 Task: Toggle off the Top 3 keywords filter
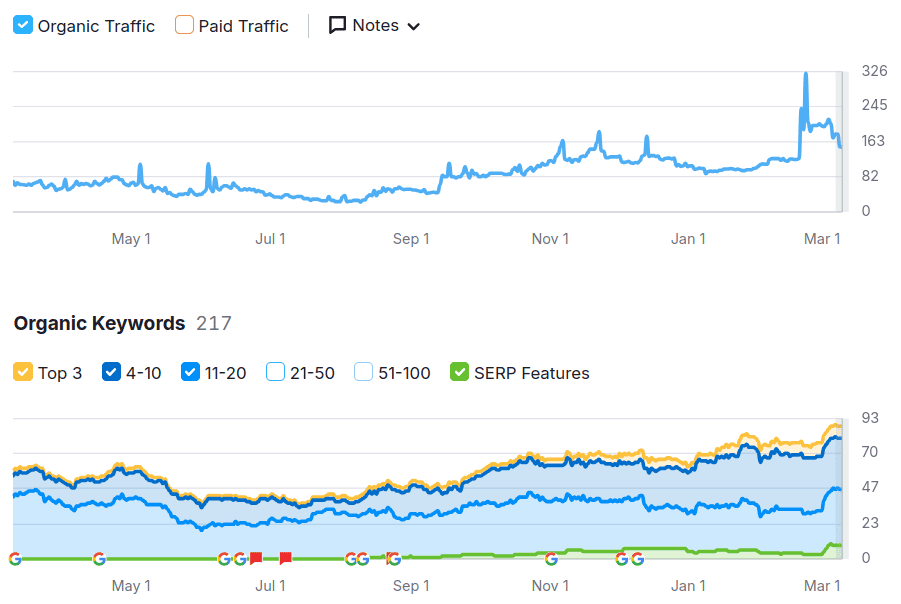coord(21,371)
